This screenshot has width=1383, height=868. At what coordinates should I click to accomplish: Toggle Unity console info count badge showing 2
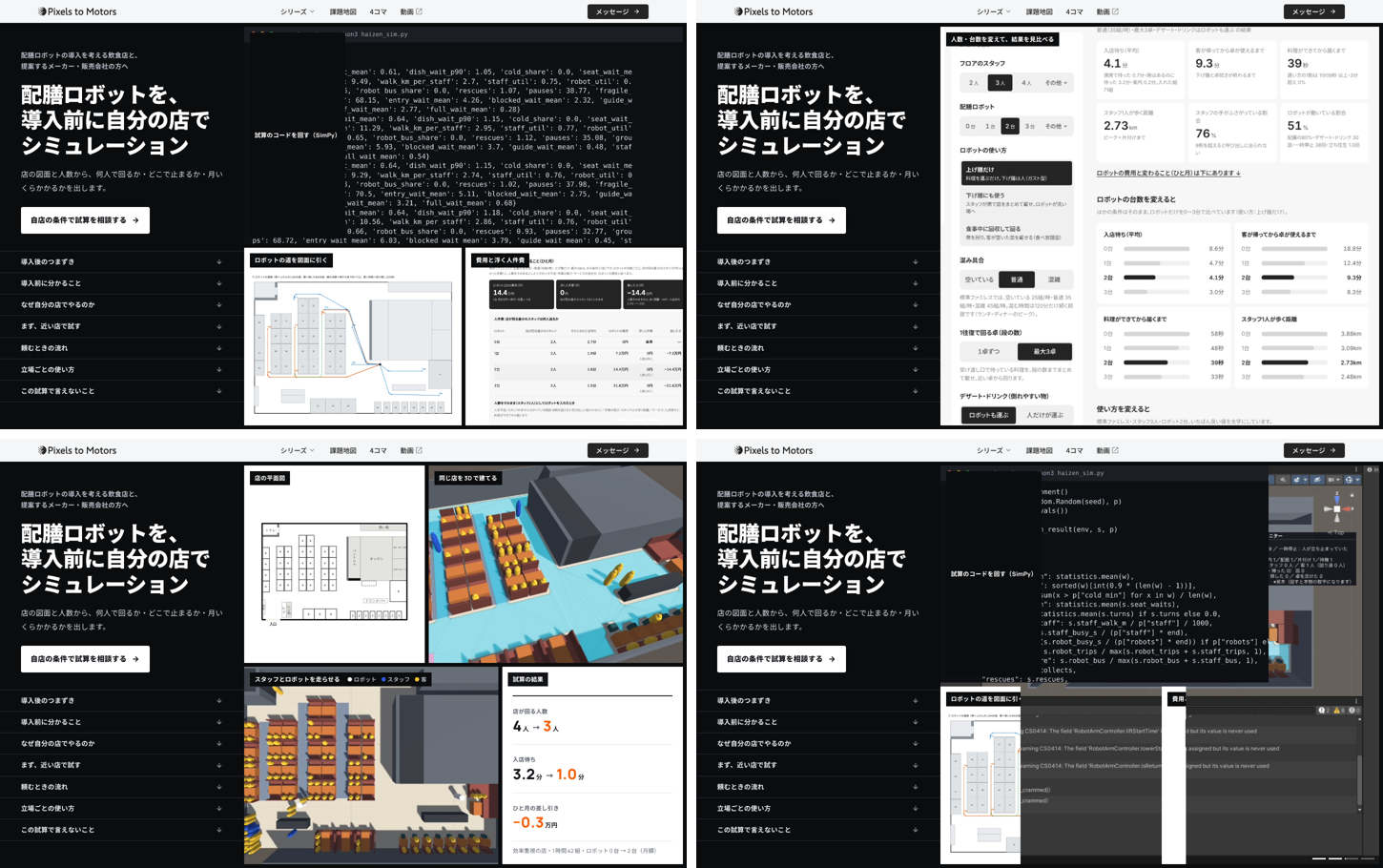coord(1323,711)
